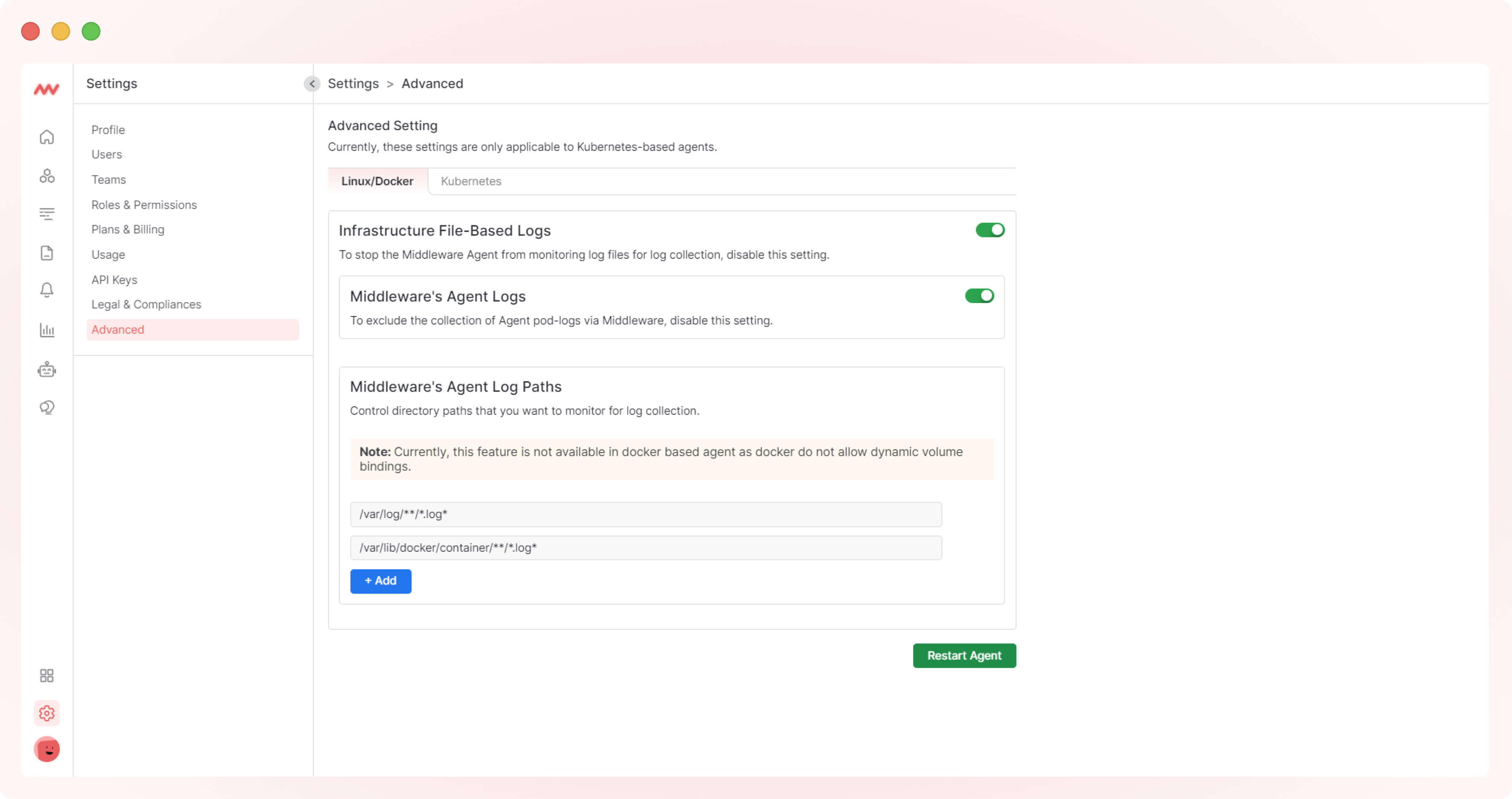Click the + Add path button
1512x799 pixels.
coord(381,581)
